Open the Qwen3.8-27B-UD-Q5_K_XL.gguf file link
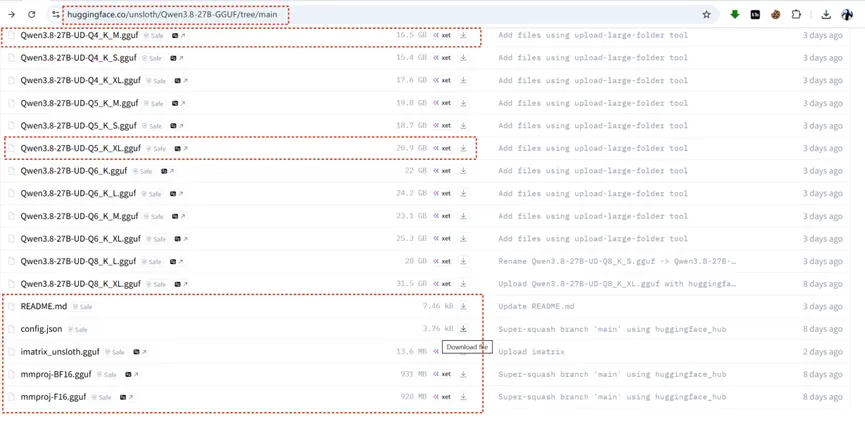The width and height of the screenshot is (865, 424). pos(81,148)
